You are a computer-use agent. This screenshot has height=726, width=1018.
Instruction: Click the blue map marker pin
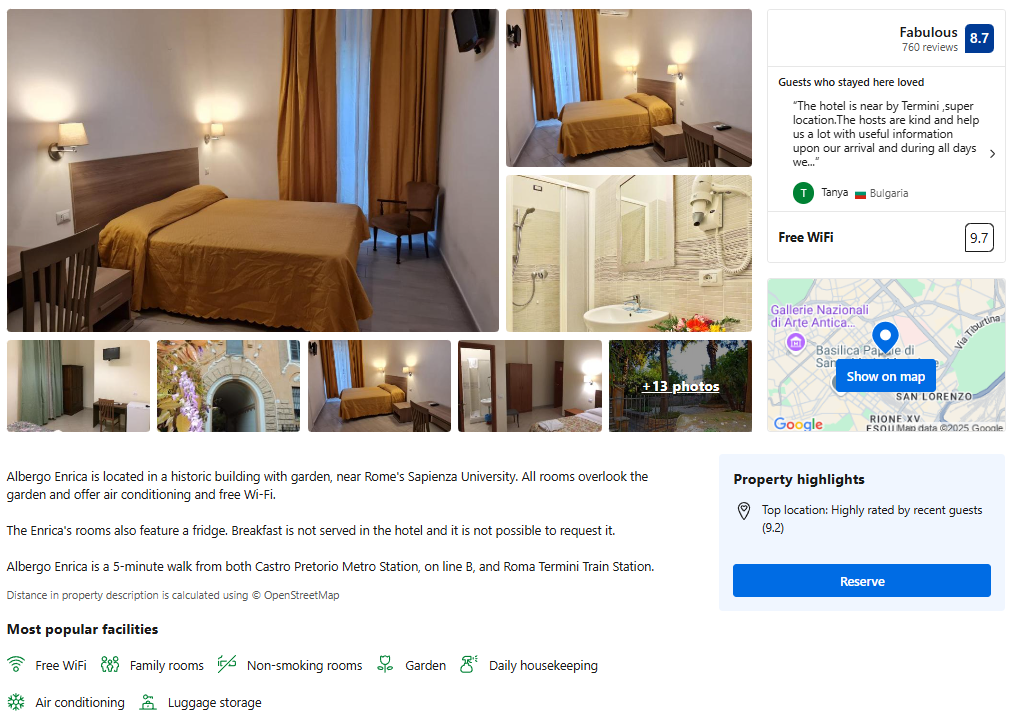tap(885, 338)
